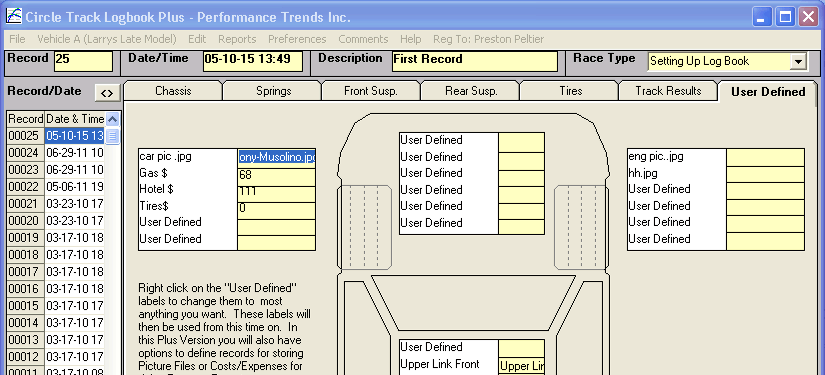Select record 00022 in the list

(x=56, y=187)
